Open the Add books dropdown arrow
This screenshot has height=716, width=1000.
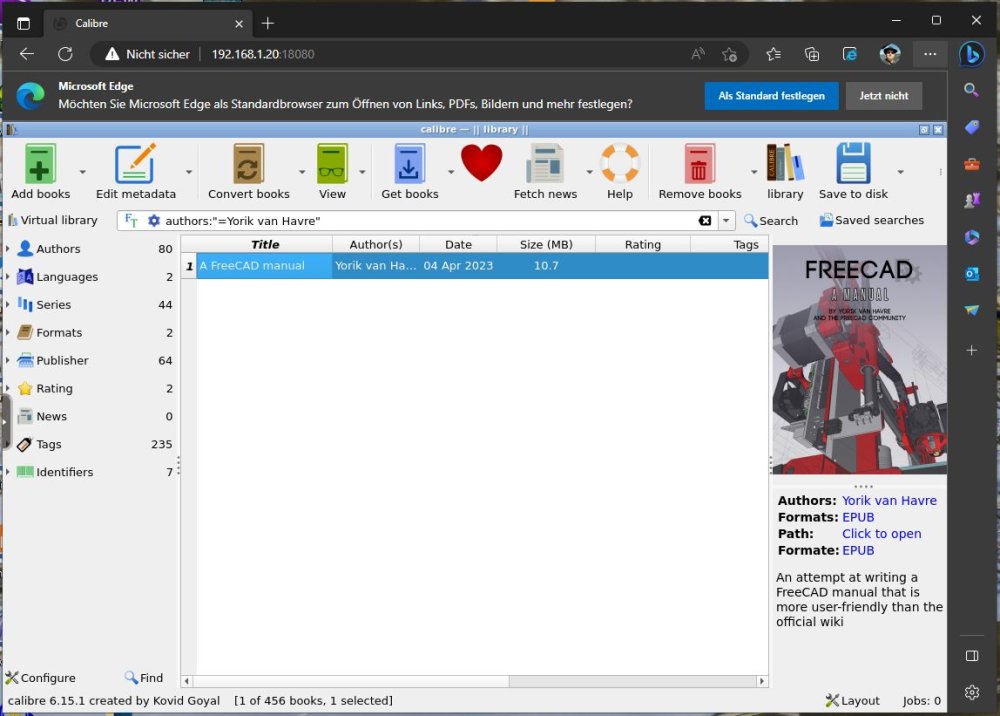point(82,172)
